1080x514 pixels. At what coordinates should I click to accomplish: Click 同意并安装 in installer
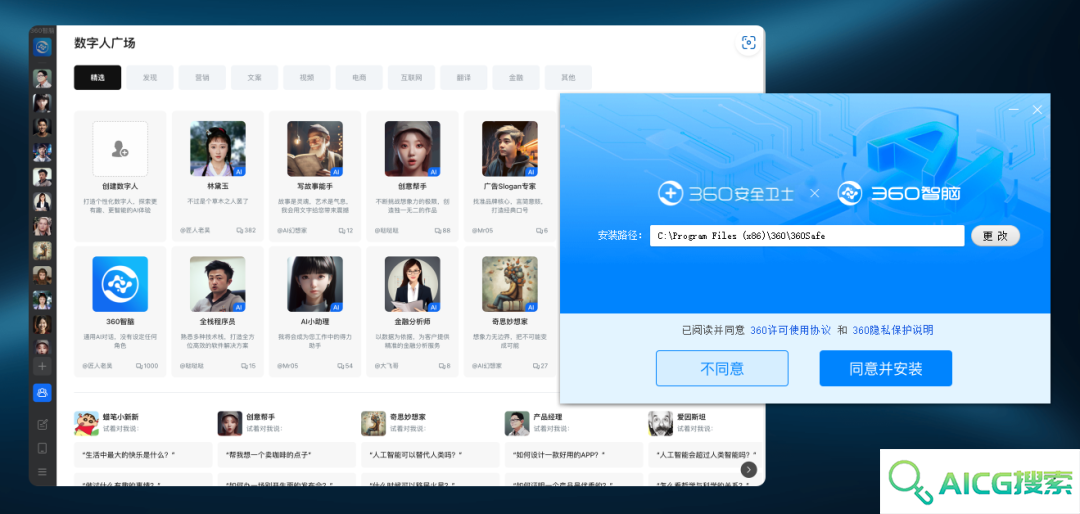[886, 369]
